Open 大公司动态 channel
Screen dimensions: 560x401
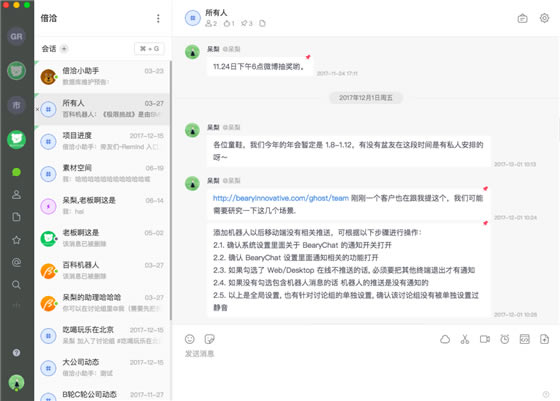tap(103, 368)
